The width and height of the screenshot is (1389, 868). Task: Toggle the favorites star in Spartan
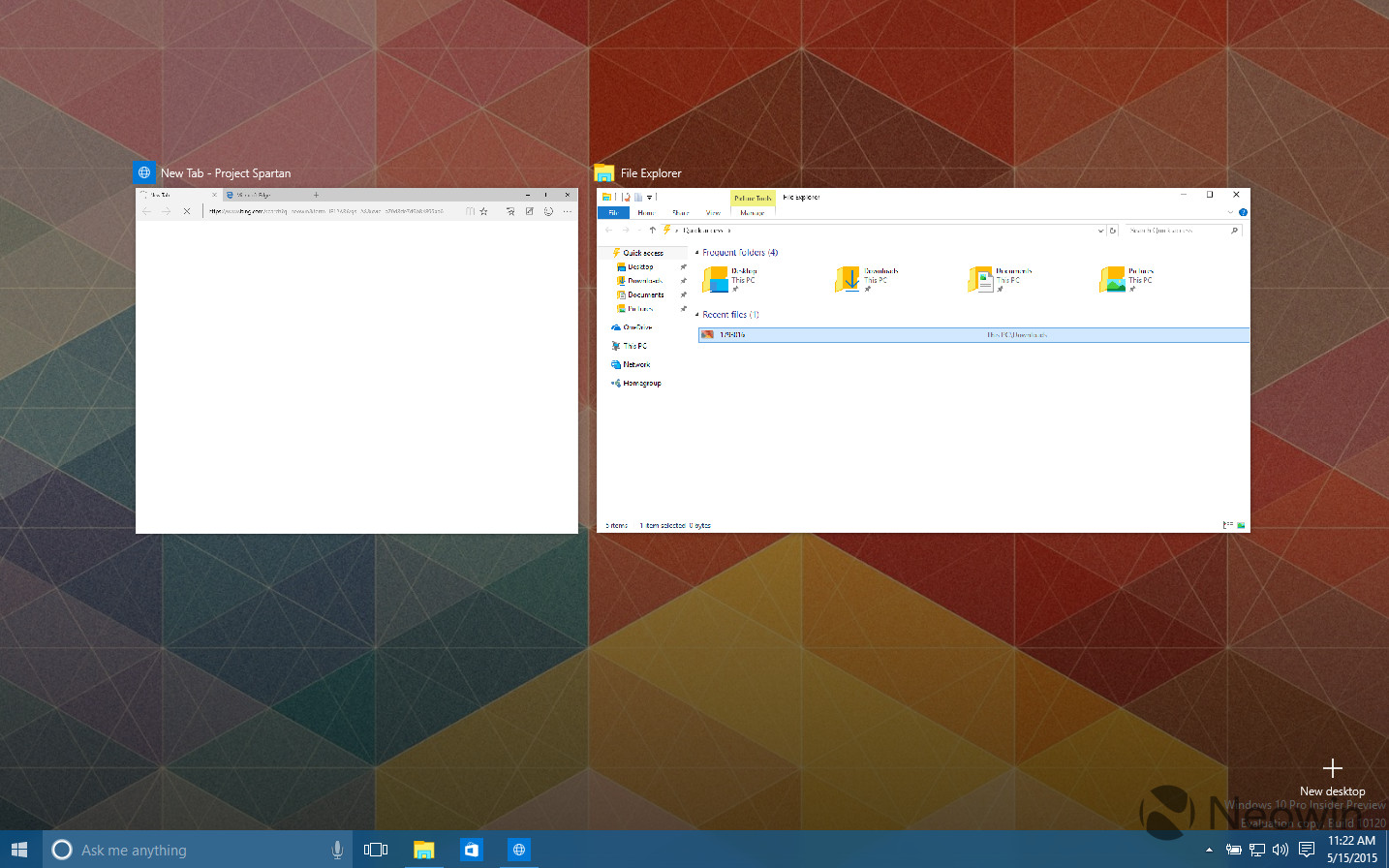coord(483,211)
